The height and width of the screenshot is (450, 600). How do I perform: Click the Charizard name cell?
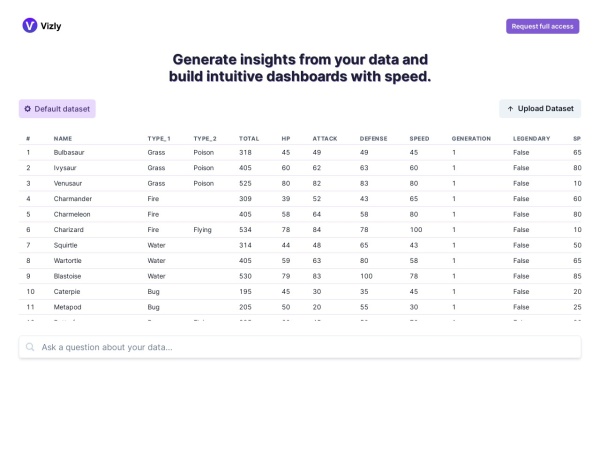[70, 229]
